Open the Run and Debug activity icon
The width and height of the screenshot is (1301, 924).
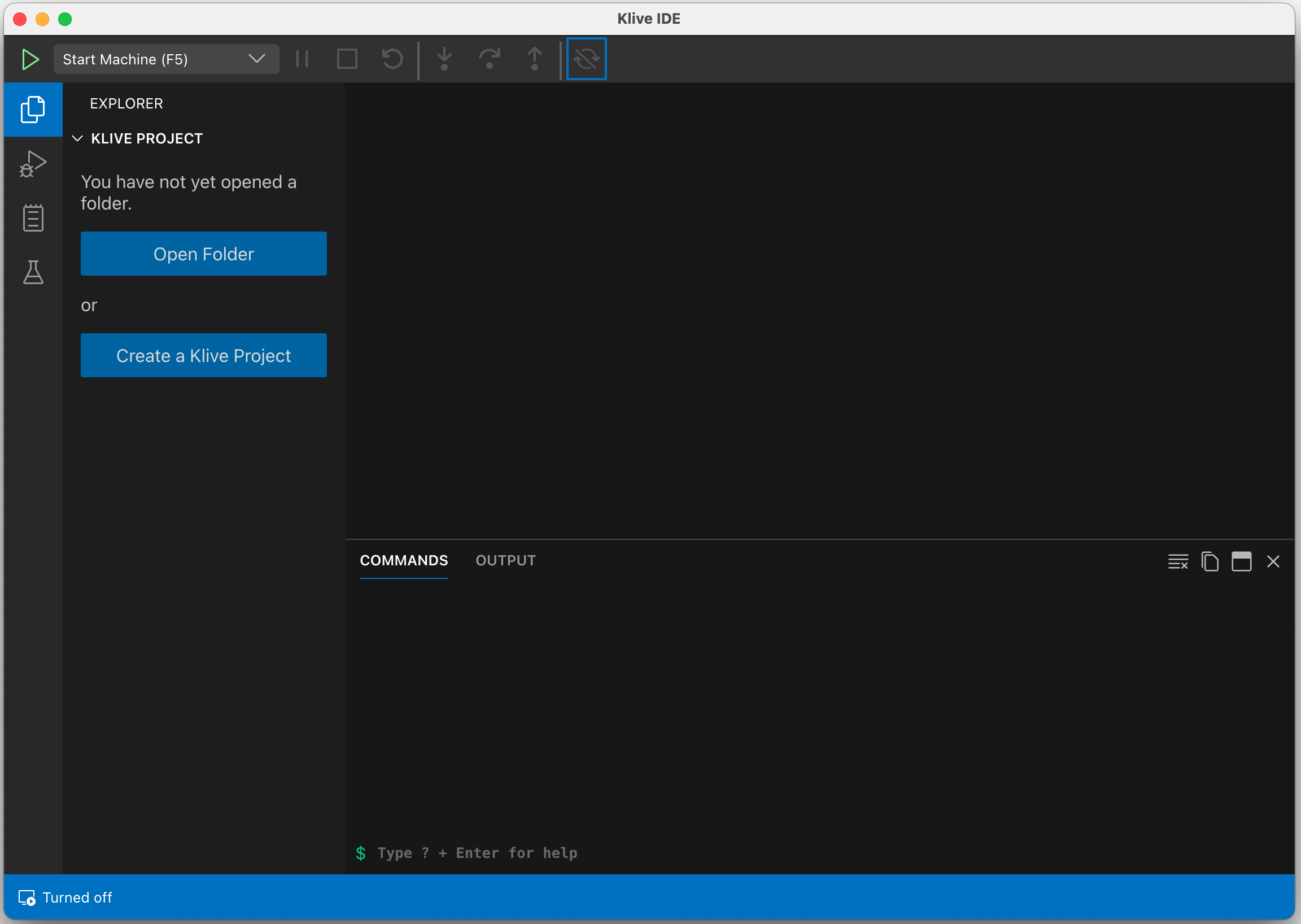click(x=33, y=164)
